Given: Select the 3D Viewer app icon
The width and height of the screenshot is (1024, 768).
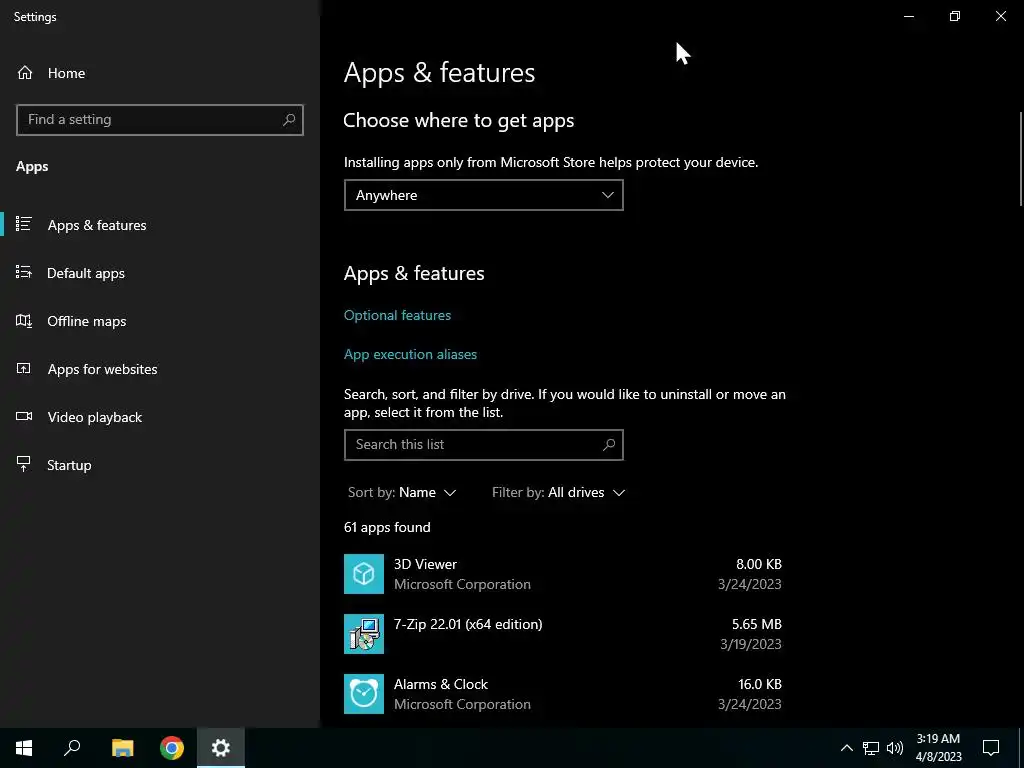Looking at the screenshot, I should tap(364, 574).
